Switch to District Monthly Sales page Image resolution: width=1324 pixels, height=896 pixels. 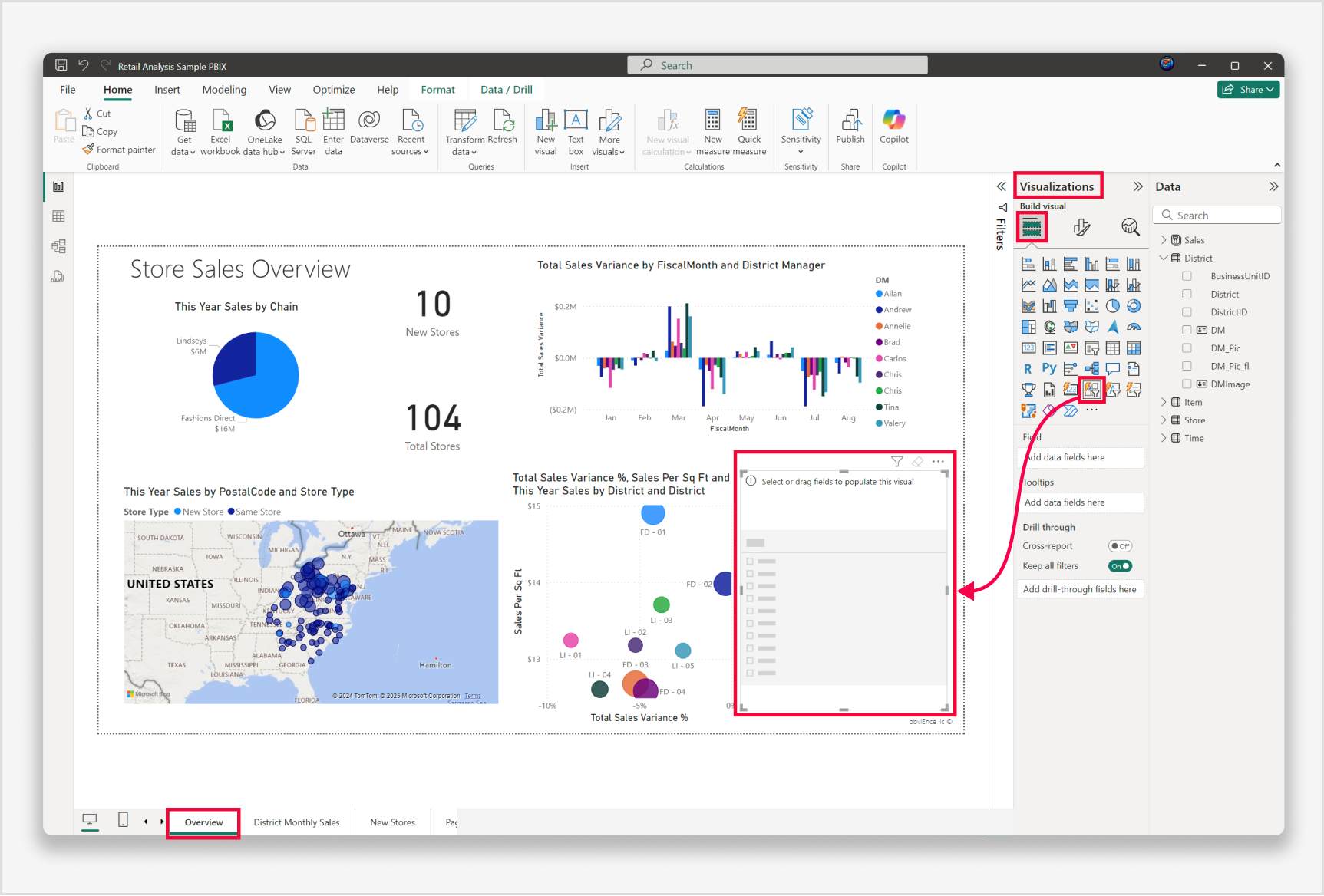point(296,822)
